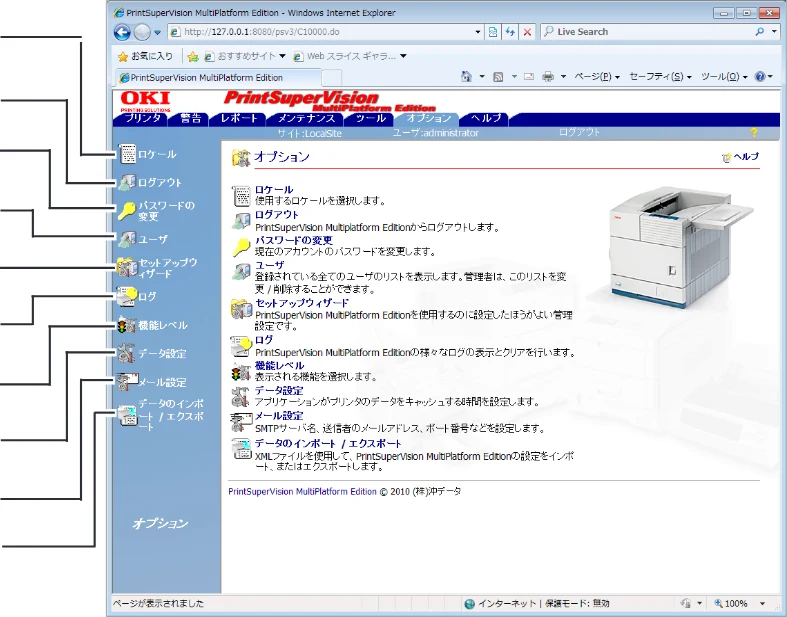Open the recent pages dropdown beside the Forward button
787x617 pixels.
(157, 33)
